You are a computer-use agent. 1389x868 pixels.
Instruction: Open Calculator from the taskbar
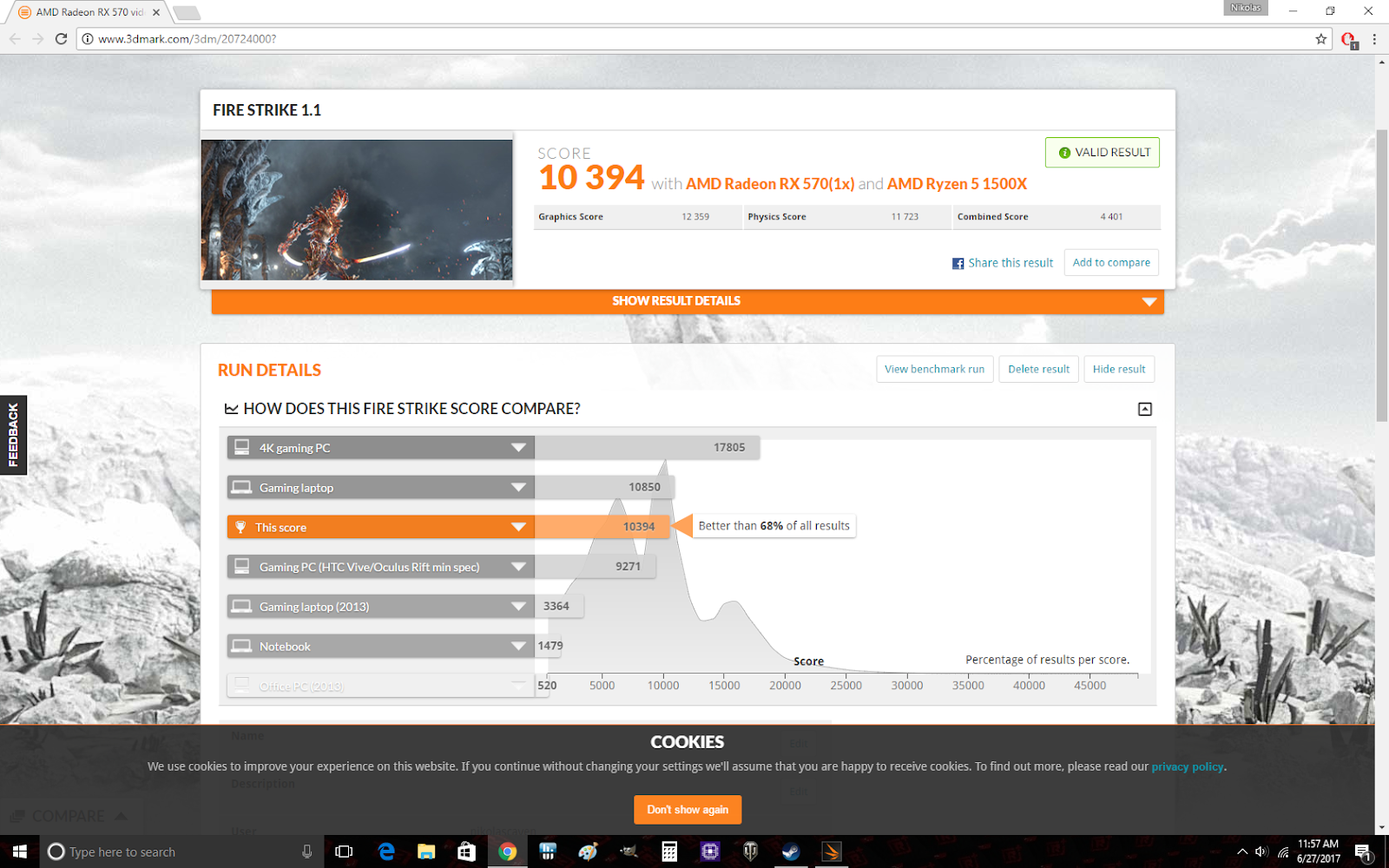[x=669, y=852]
